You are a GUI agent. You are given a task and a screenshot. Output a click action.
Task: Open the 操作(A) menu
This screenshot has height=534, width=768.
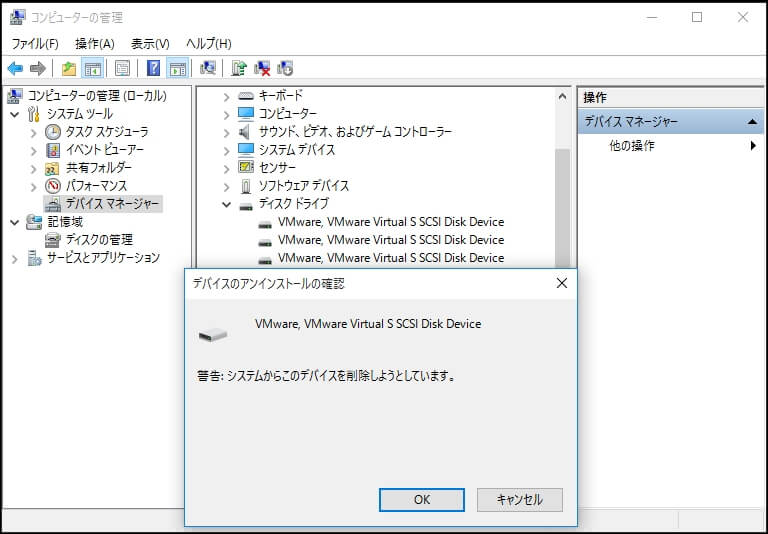pos(95,44)
